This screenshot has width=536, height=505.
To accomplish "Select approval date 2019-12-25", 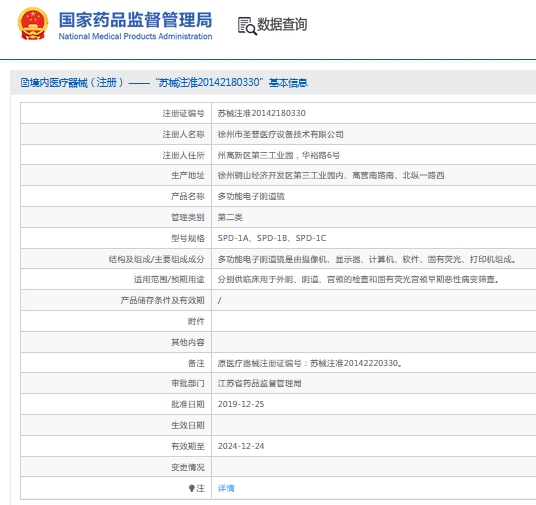I will (241, 404).
